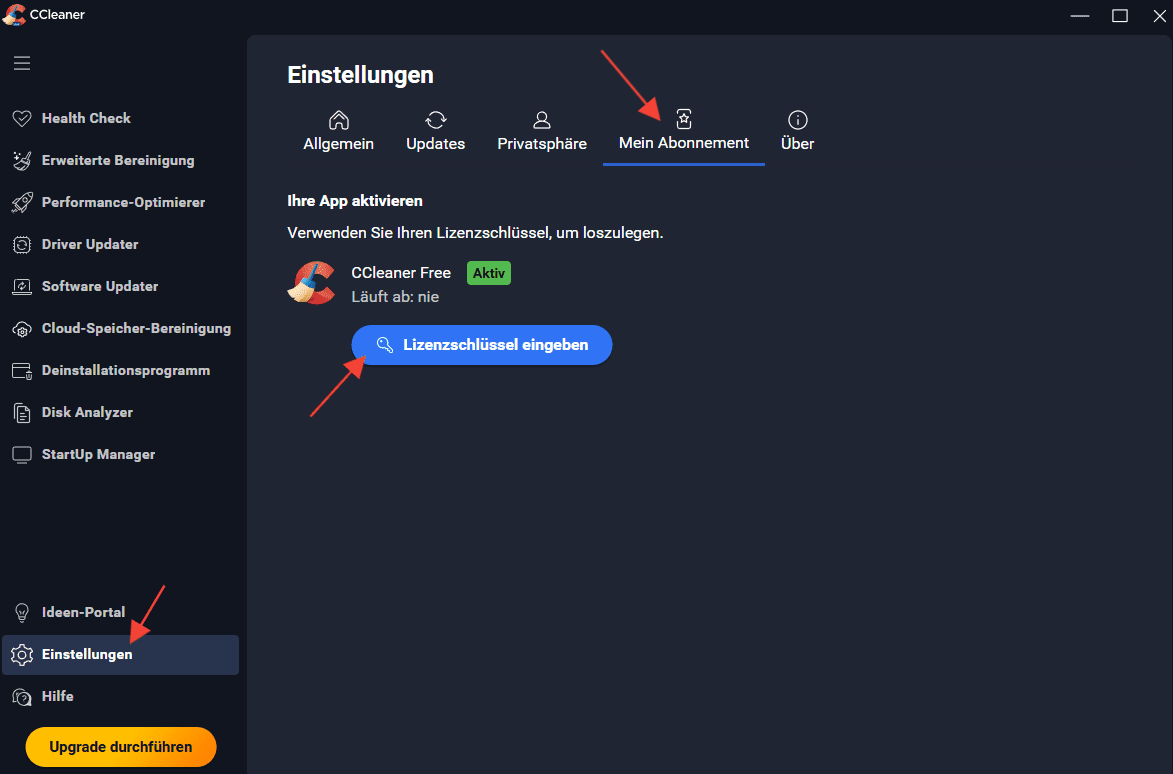Click the Health Check heart icon
Image resolution: width=1173 pixels, height=774 pixels.
click(x=22, y=118)
